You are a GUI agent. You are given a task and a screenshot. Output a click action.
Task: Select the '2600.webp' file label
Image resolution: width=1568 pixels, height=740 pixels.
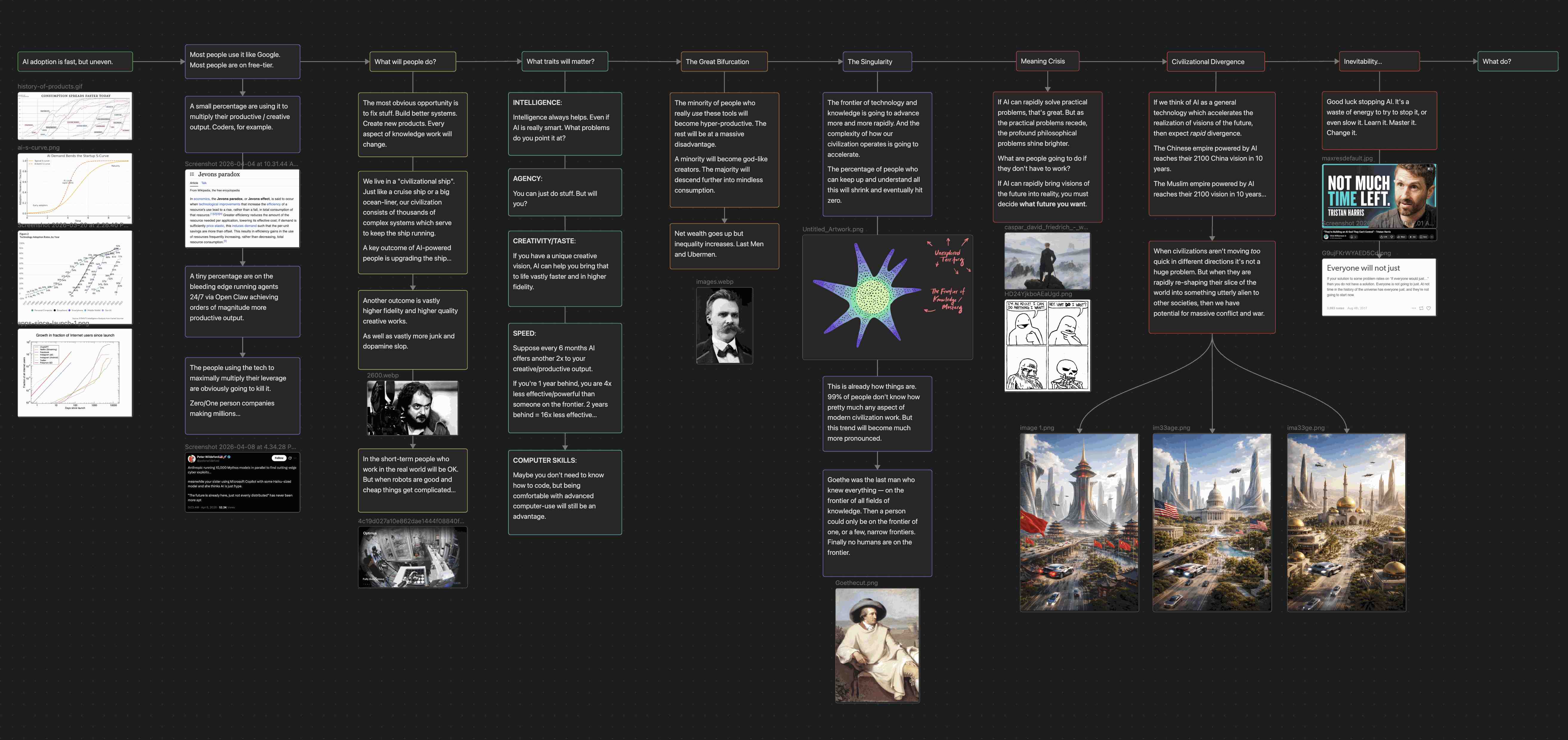[x=383, y=375]
